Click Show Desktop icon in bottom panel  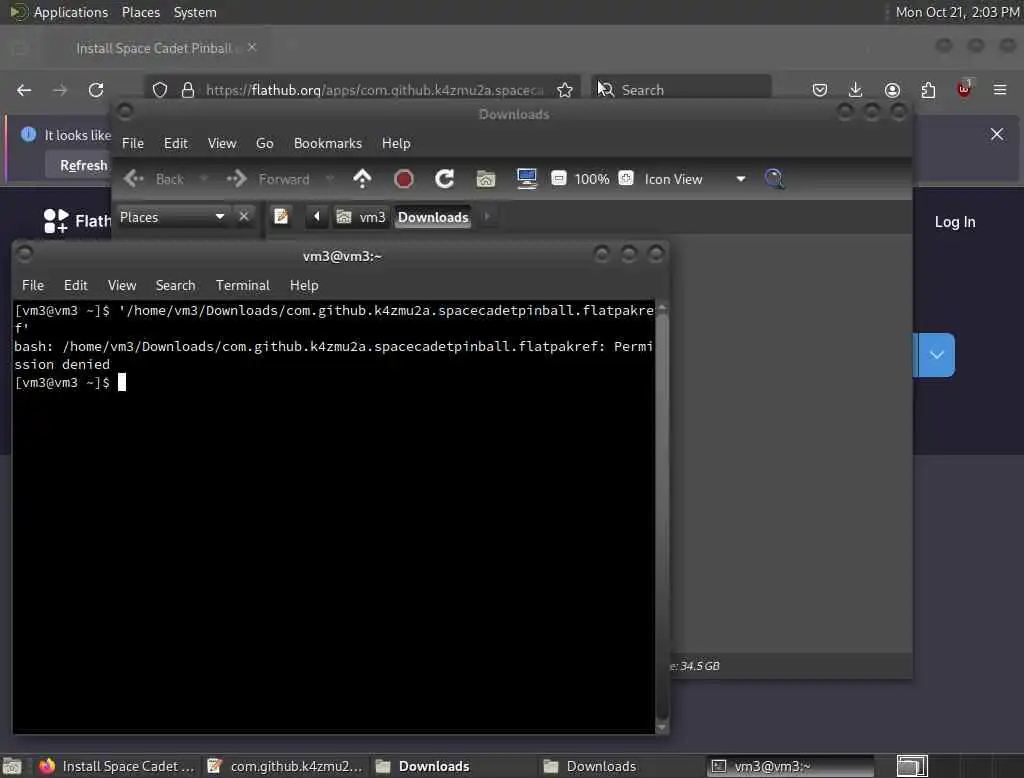12,766
